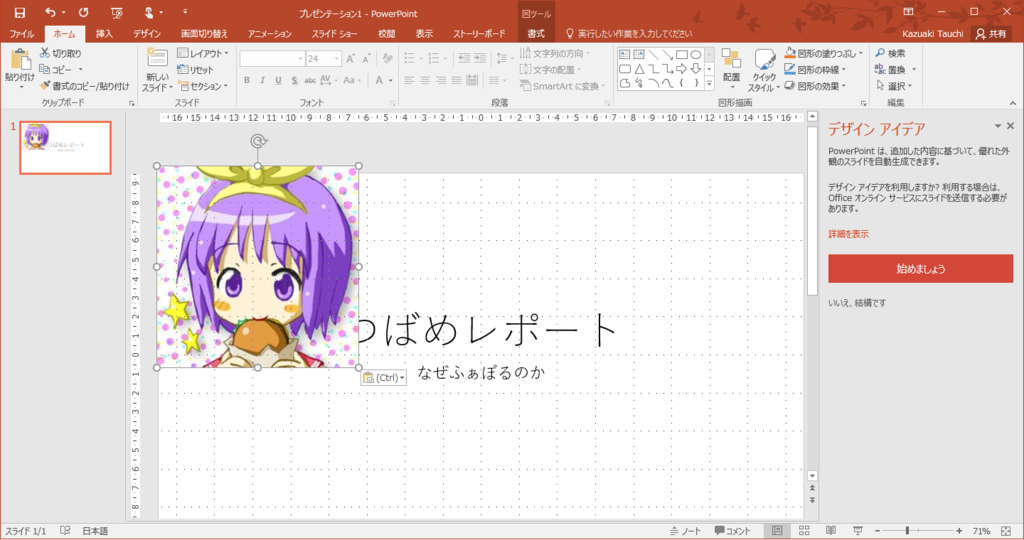The image size is (1024, 540).
Task: Switch to Insert (挿入) tab
Action: coord(104,33)
